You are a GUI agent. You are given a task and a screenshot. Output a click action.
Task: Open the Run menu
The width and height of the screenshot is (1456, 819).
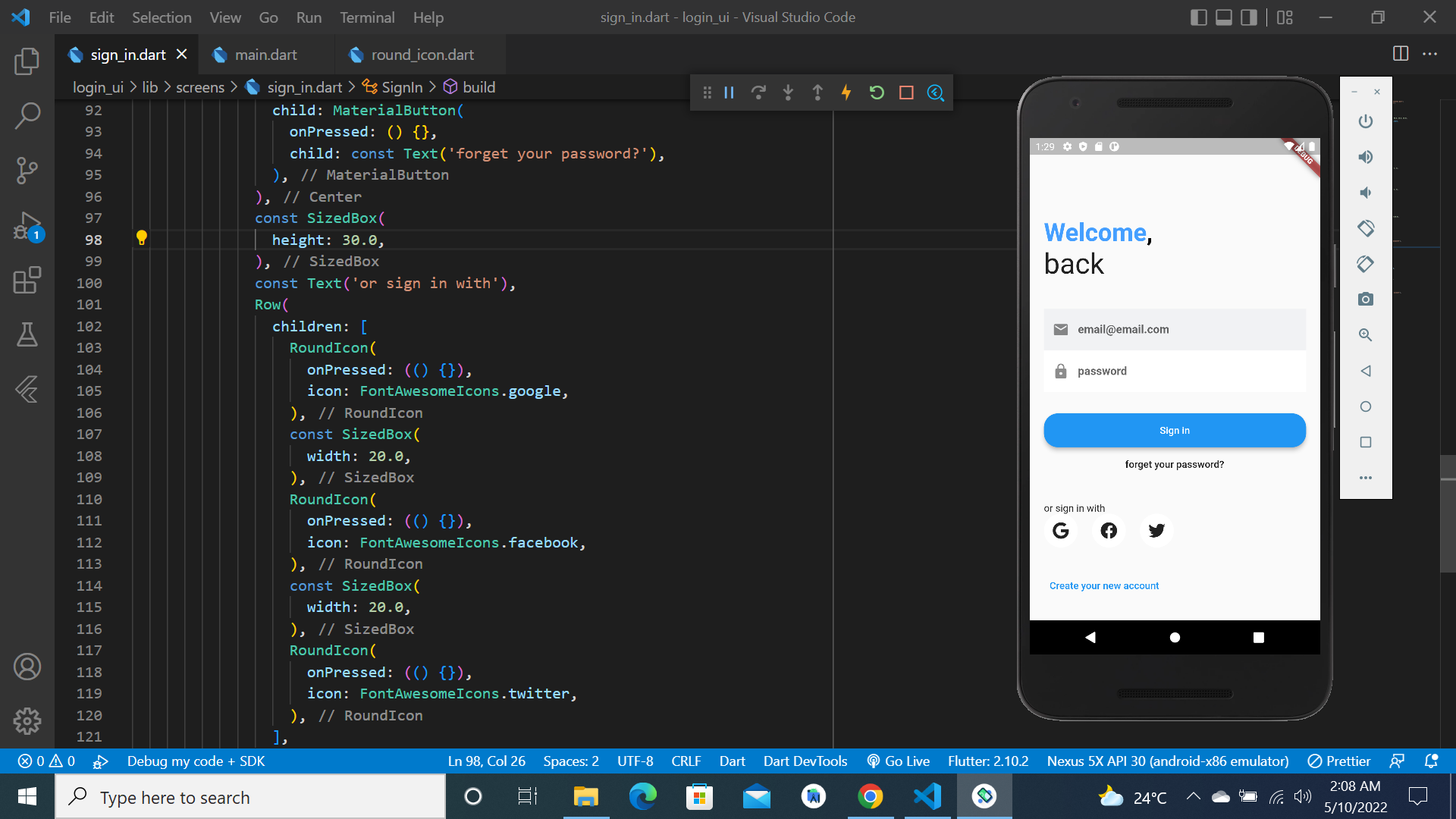pos(308,17)
